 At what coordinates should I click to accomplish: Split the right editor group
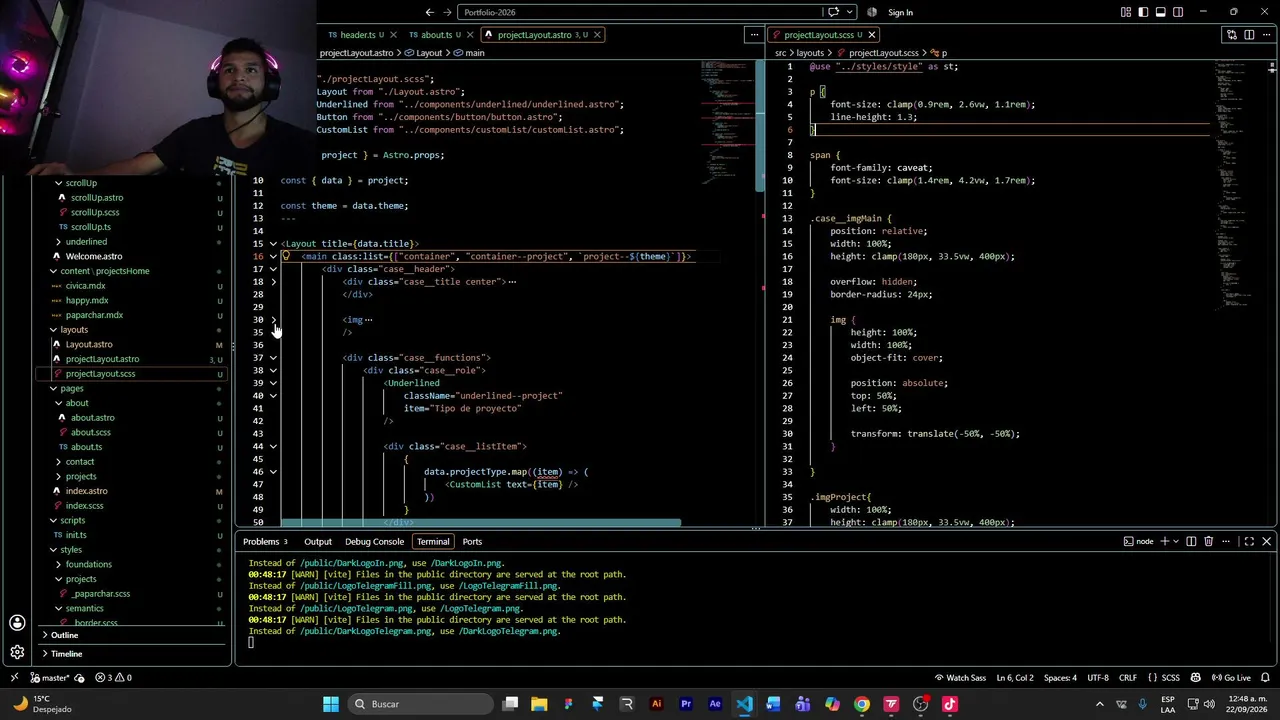1249,34
